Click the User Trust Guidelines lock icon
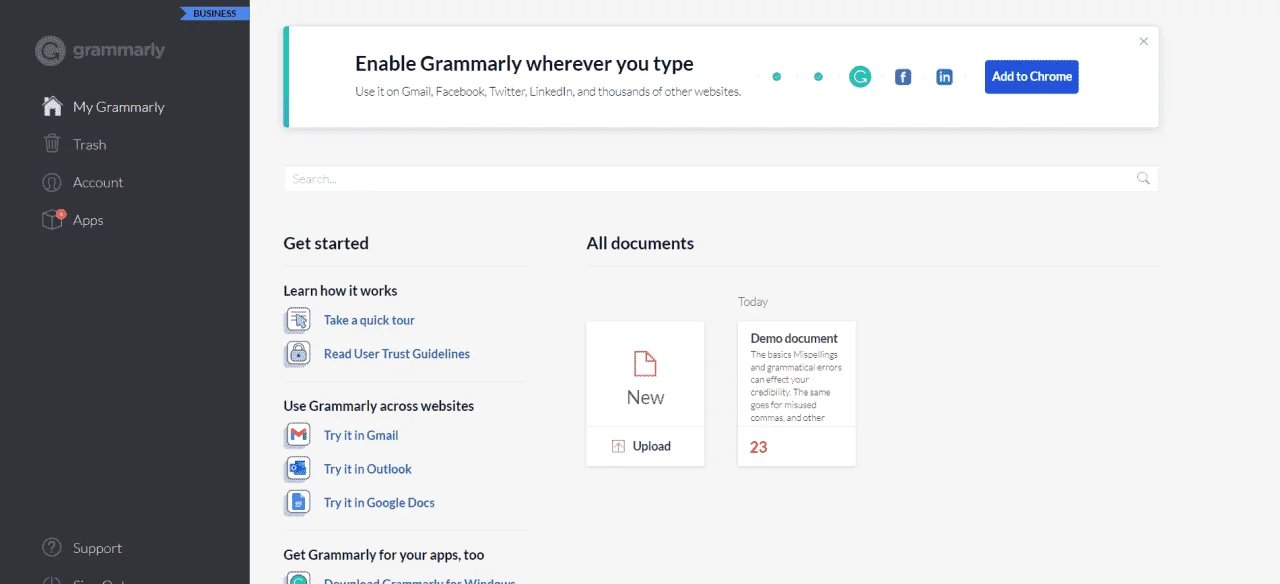This screenshot has width=1280, height=584. [298, 354]
